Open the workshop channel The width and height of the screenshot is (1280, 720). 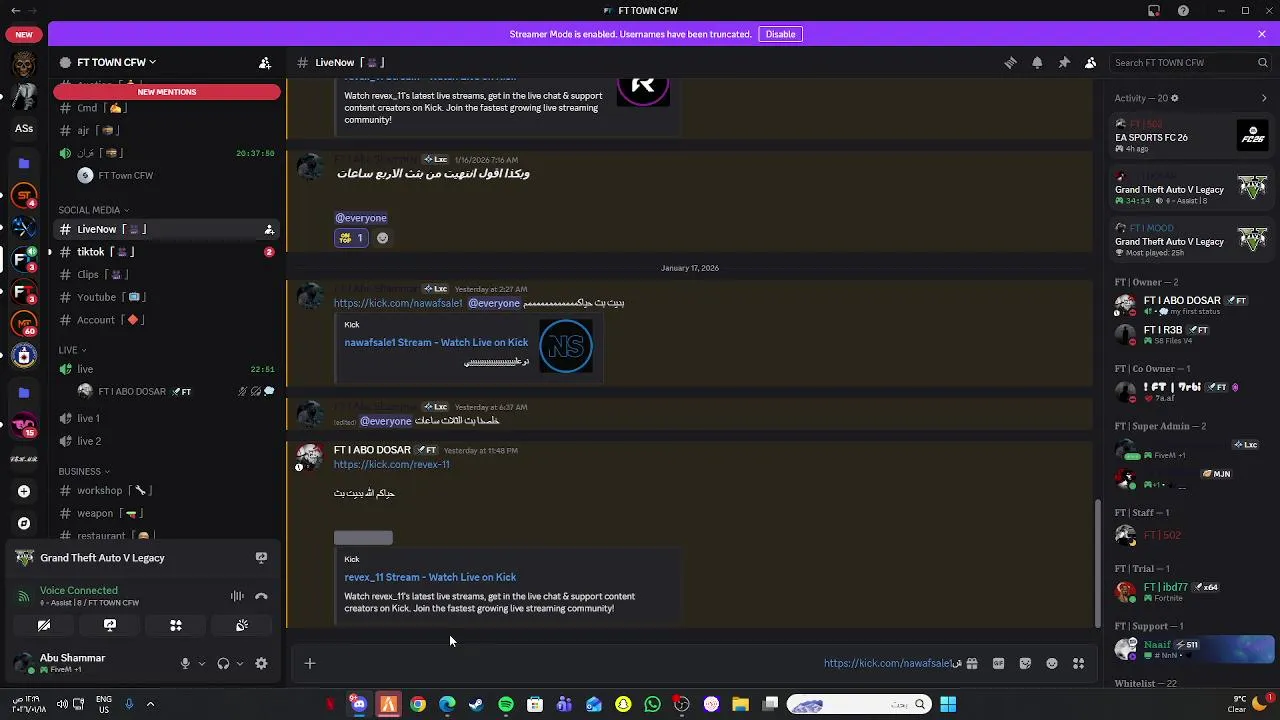pos(166,491)
